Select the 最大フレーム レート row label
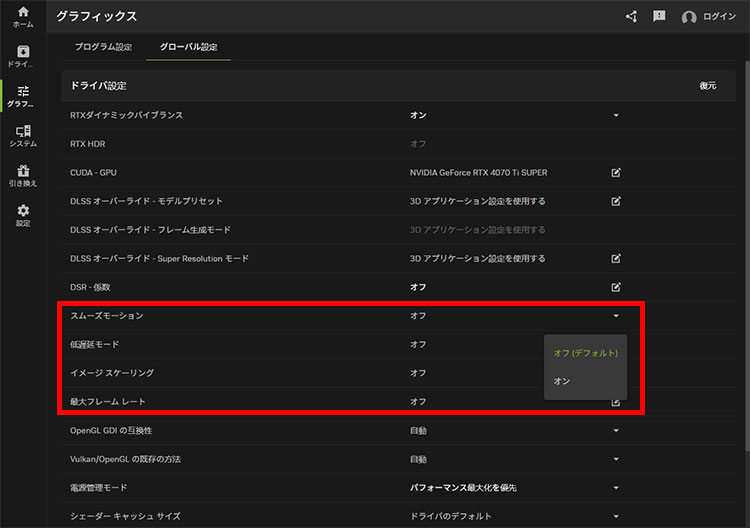This screenshot has width=750, height=528. [108, 402]
